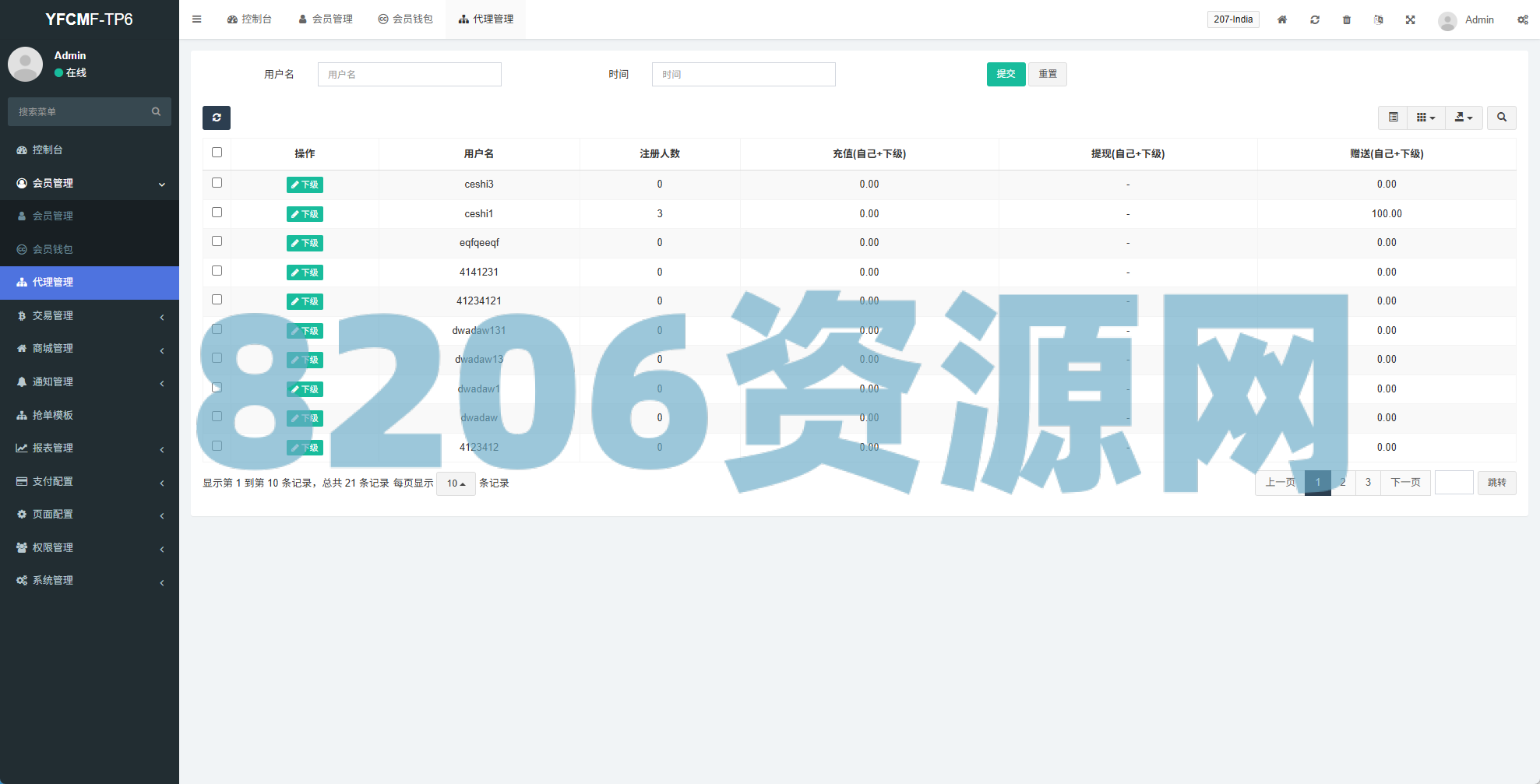Viewport: 1540px width, 784px height.
Task: Check the checkbox for row ceshi3
Action: point(217,183)
